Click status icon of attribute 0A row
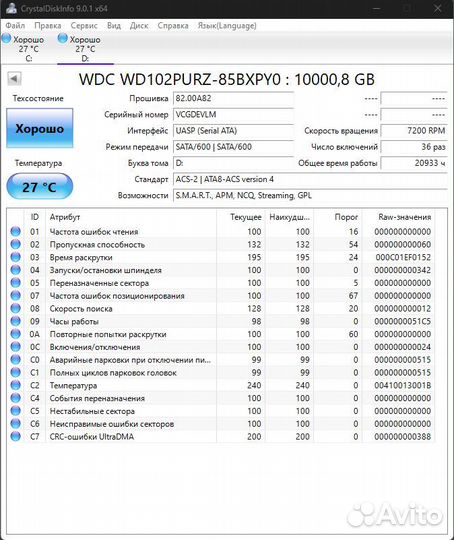This screenshot has height=540, width=454. (x=16, y=334)
